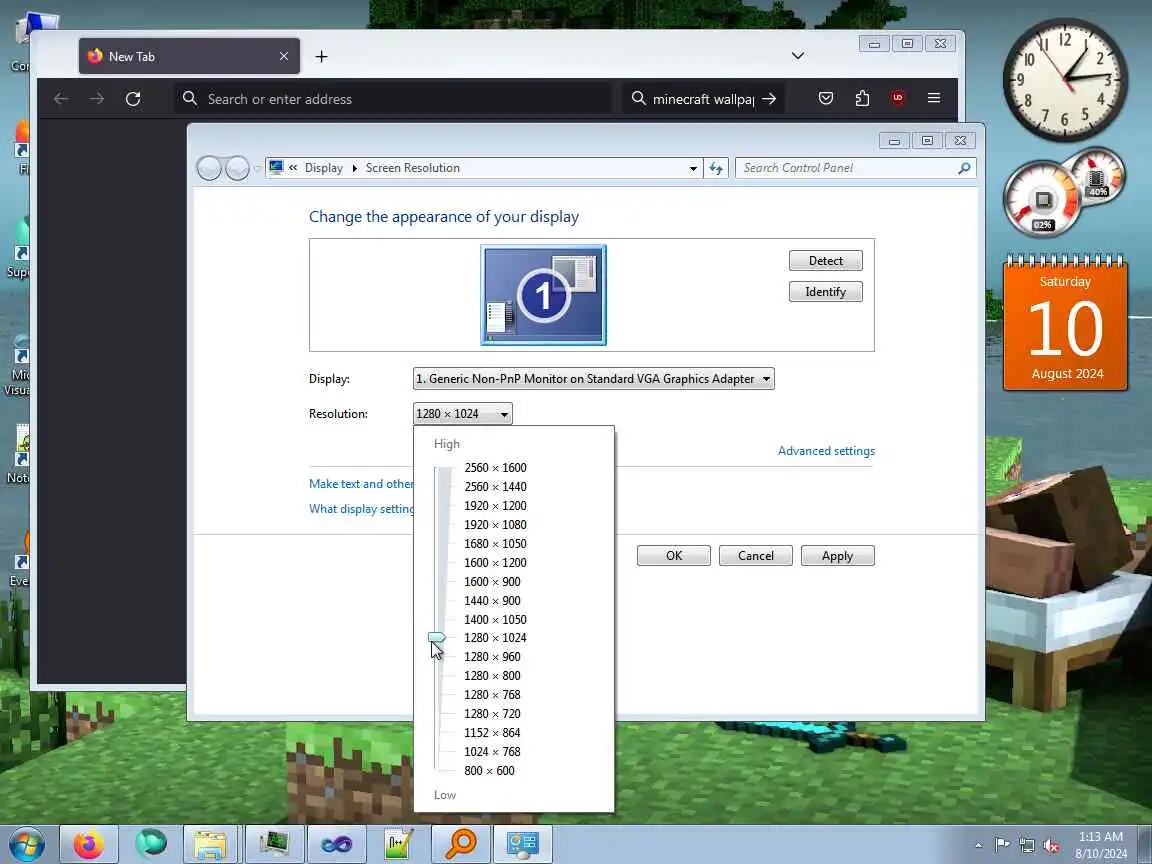
Task: Open Windows Explorer folder taskbar icon
Action: coord(210,844)
